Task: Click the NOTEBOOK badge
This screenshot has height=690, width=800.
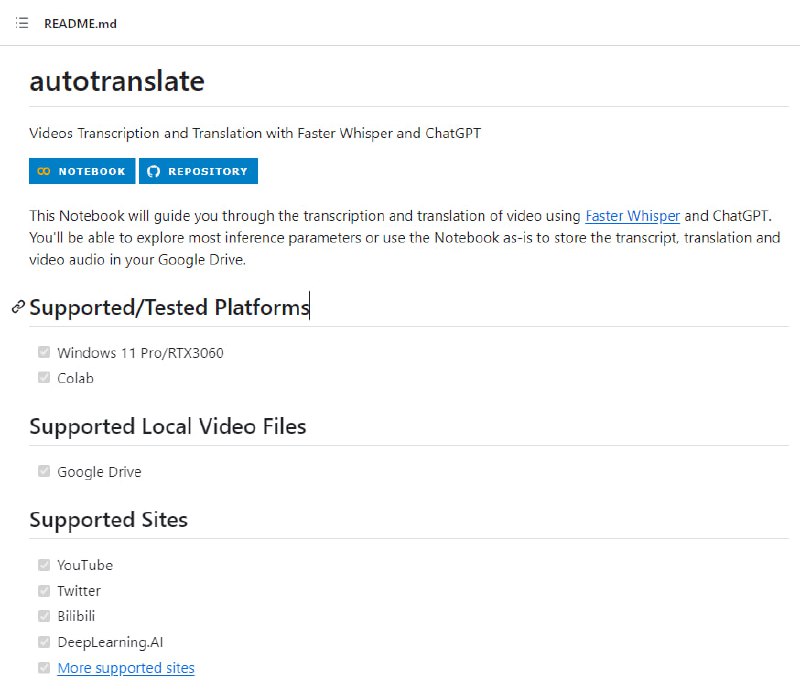Action: pyautogui.click(x=81, y=171)
